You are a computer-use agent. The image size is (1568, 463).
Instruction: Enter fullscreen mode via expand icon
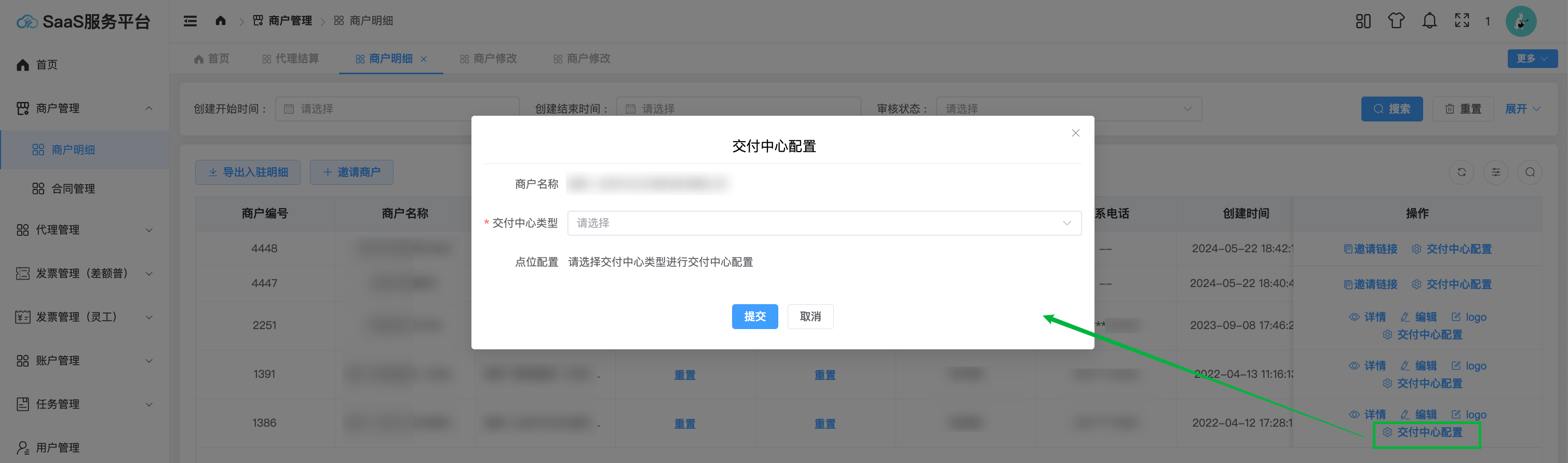(1462, 21)
